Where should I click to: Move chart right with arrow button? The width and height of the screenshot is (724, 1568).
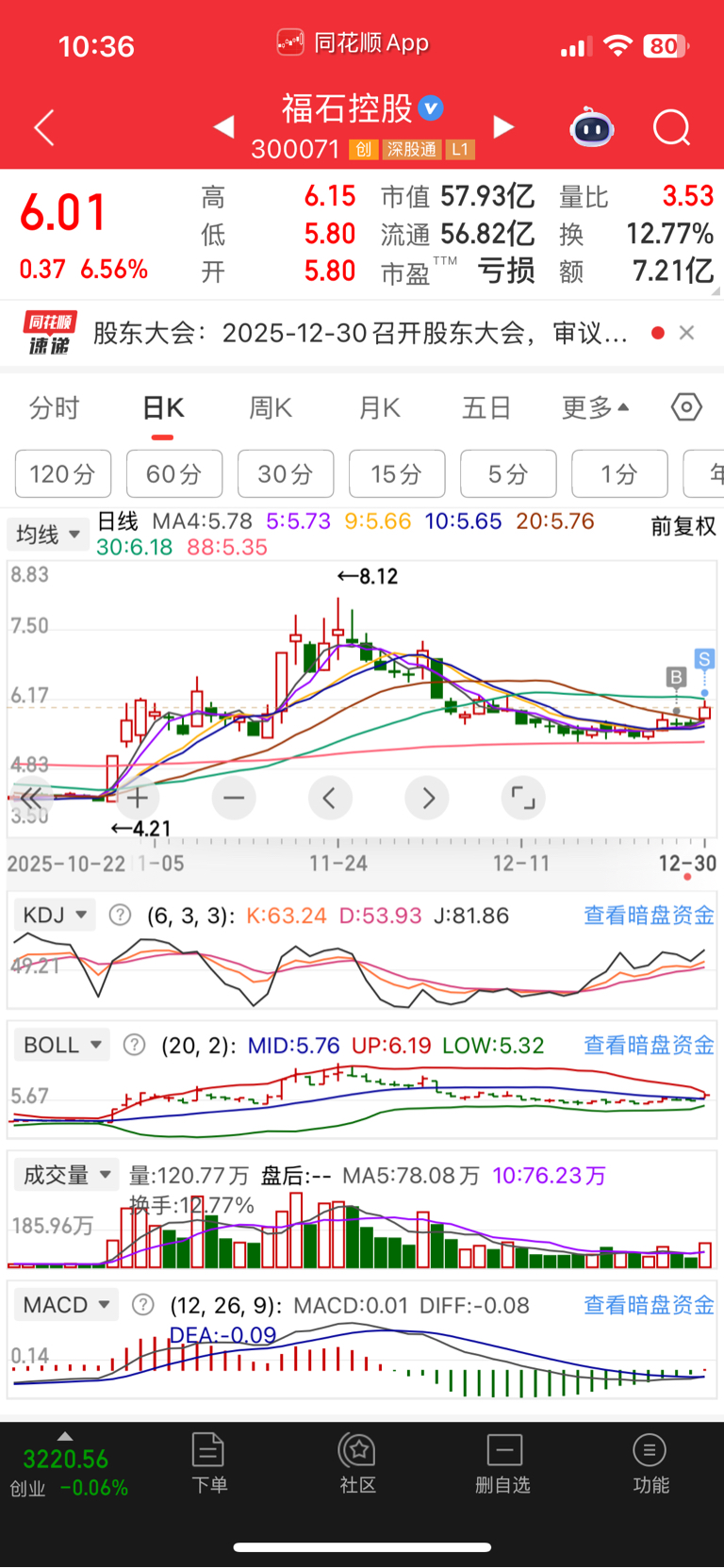tap(427, 799)
